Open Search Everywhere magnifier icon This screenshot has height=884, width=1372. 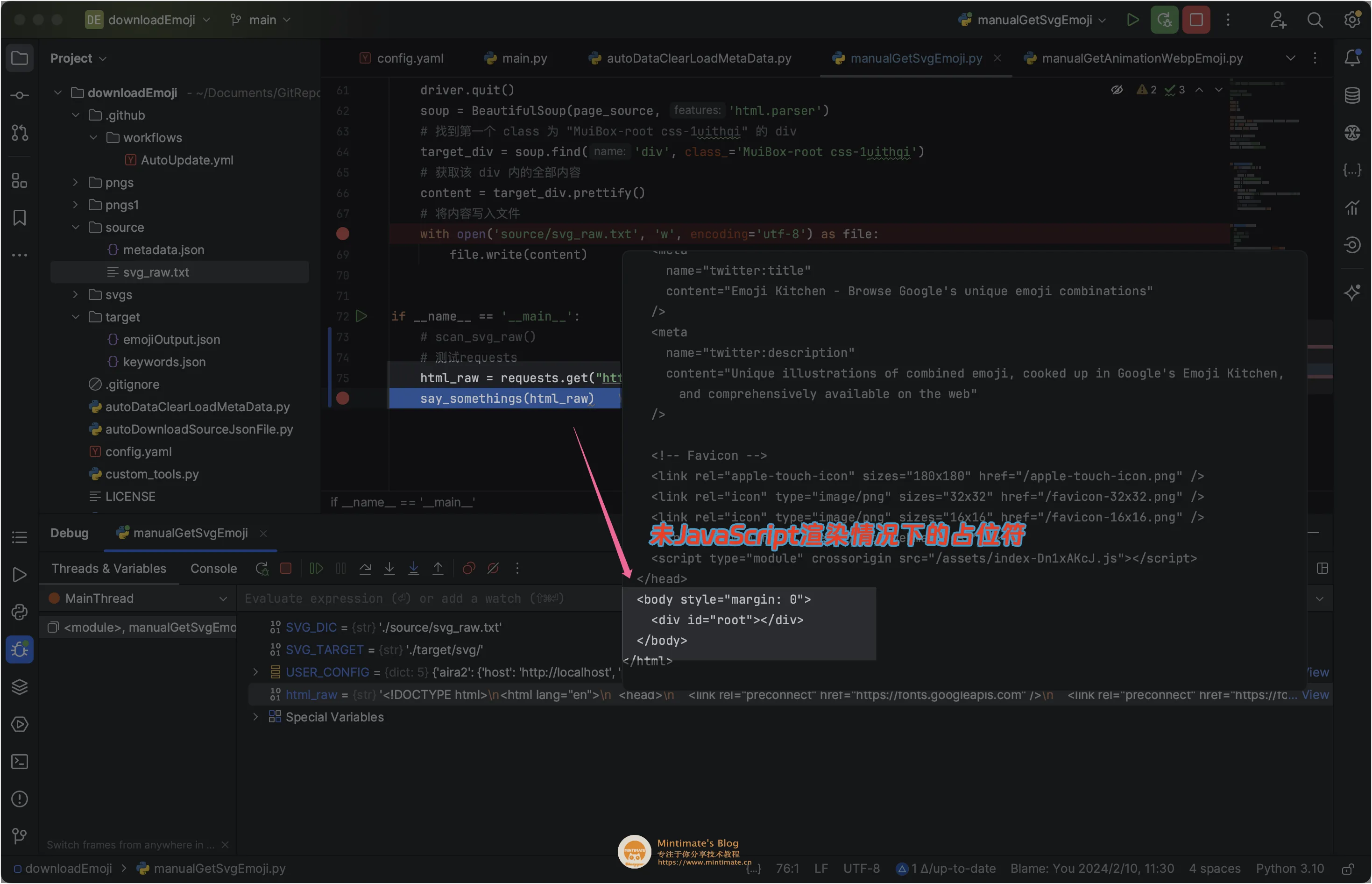click(1315, 20)
